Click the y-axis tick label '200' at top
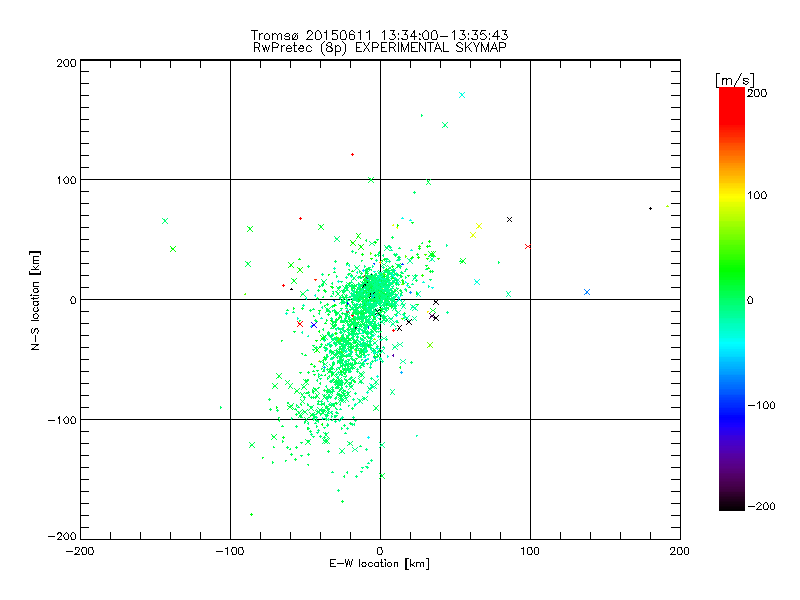Viewport: 800px width, 600px height. [x=66, y=63]
